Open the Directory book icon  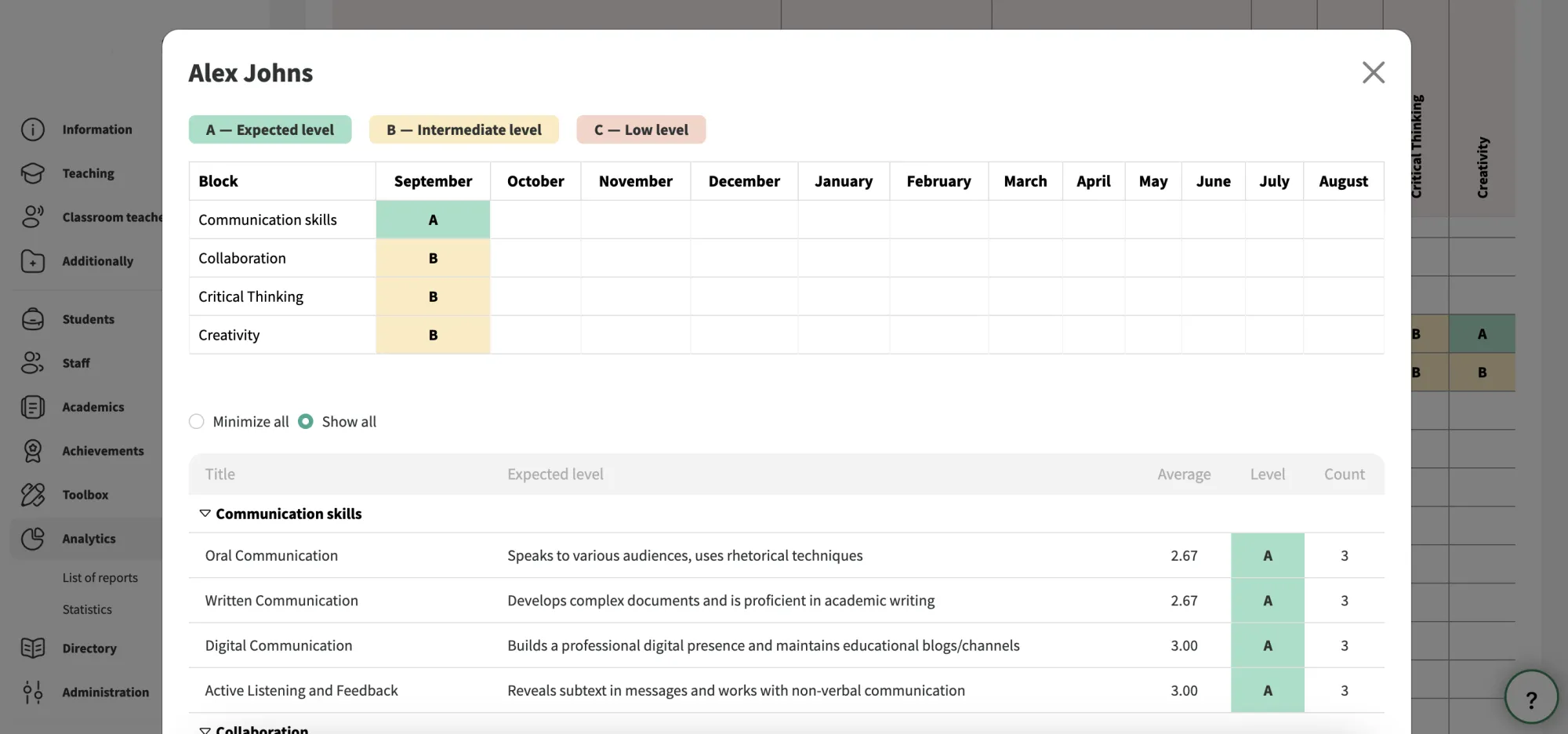pyautogui.click(x=33, y=649)
